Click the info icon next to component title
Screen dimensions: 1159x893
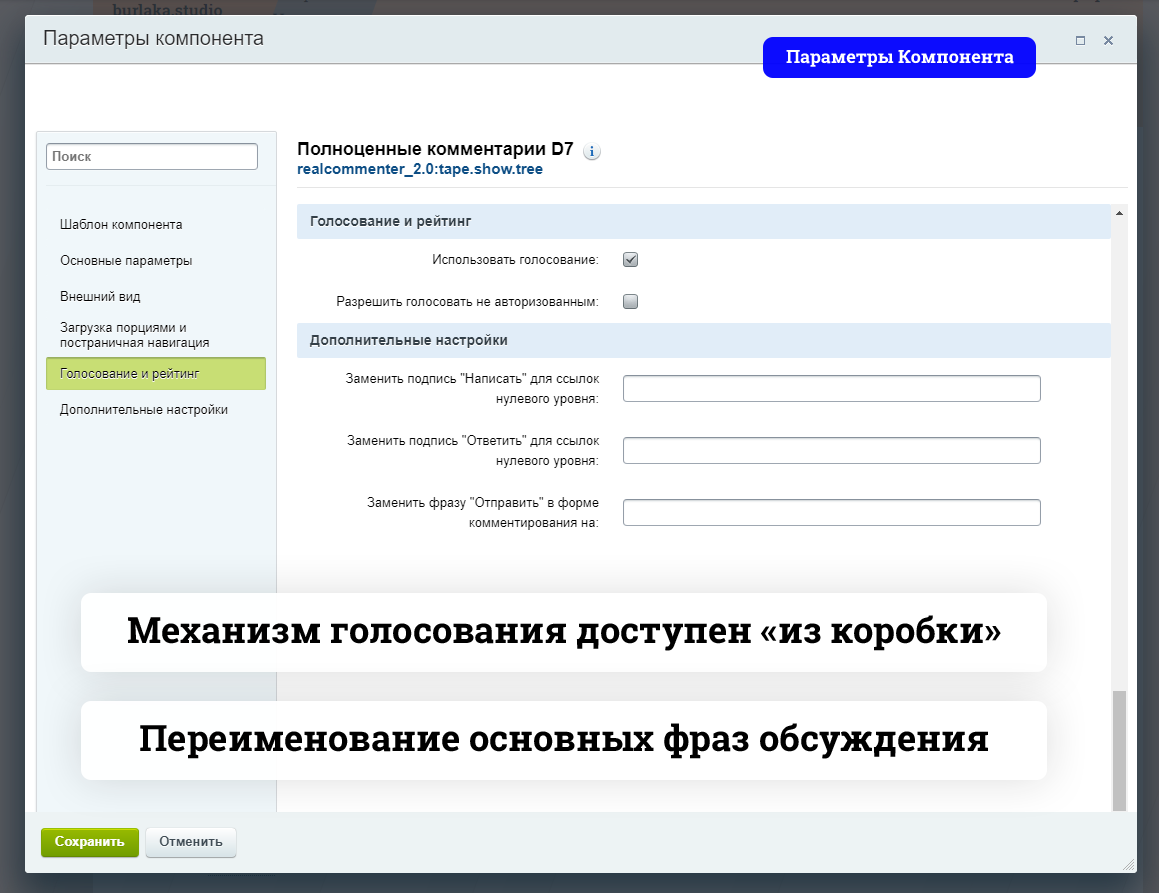591,152
